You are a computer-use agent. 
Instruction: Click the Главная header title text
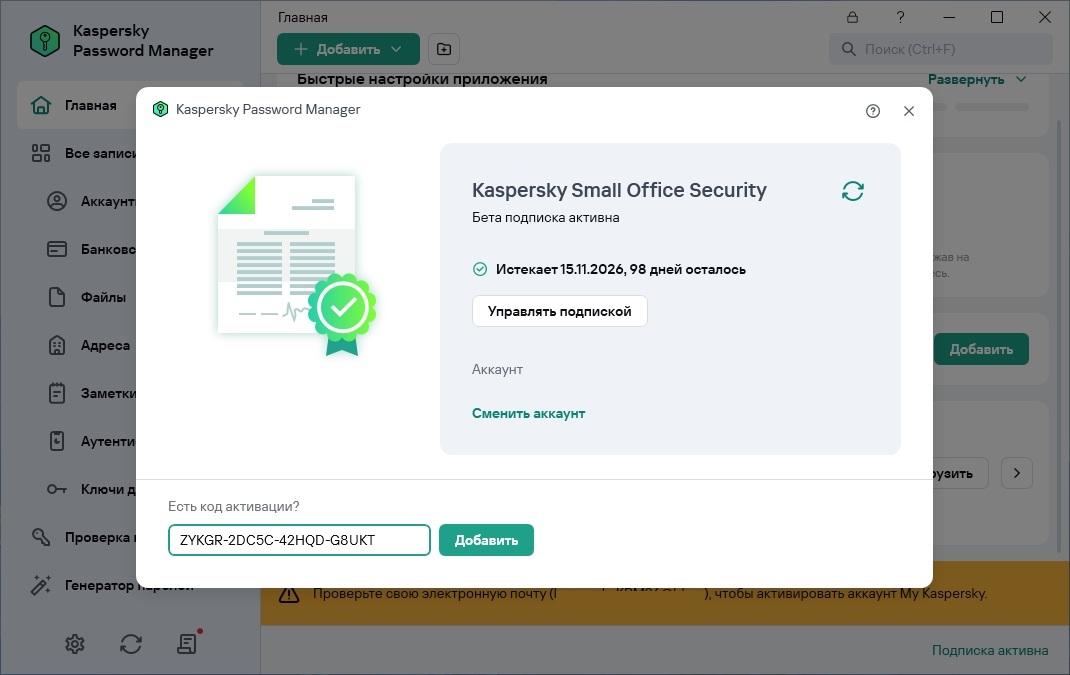coord(302,17)
